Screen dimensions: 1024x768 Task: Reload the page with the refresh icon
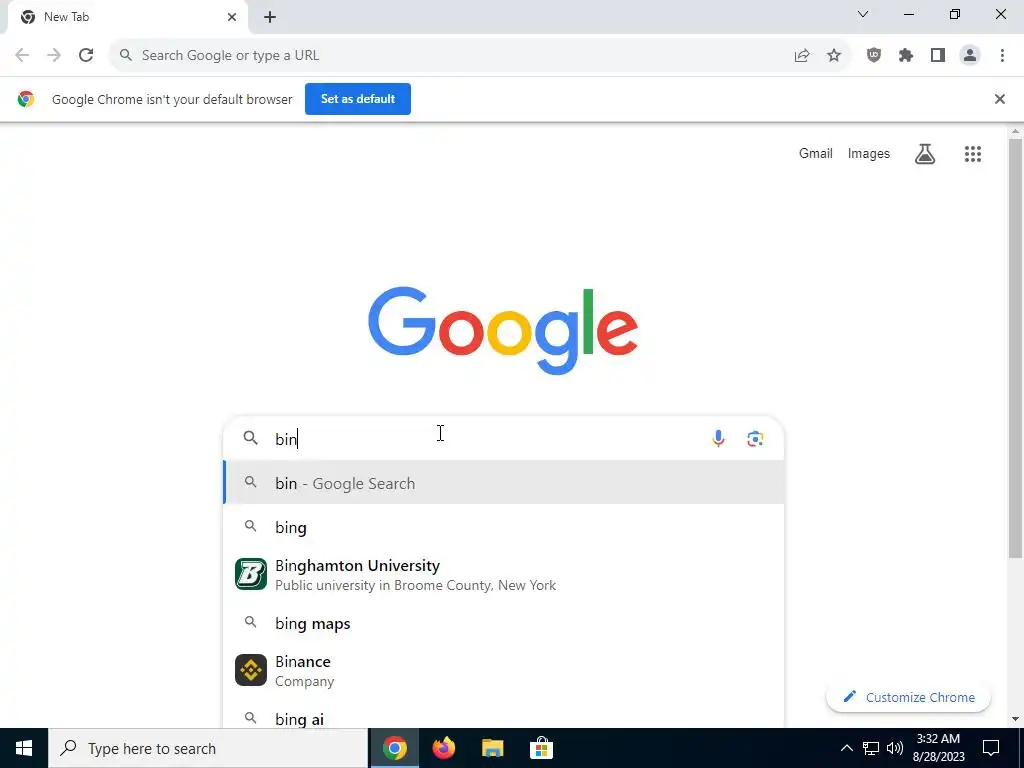(86, 56)
